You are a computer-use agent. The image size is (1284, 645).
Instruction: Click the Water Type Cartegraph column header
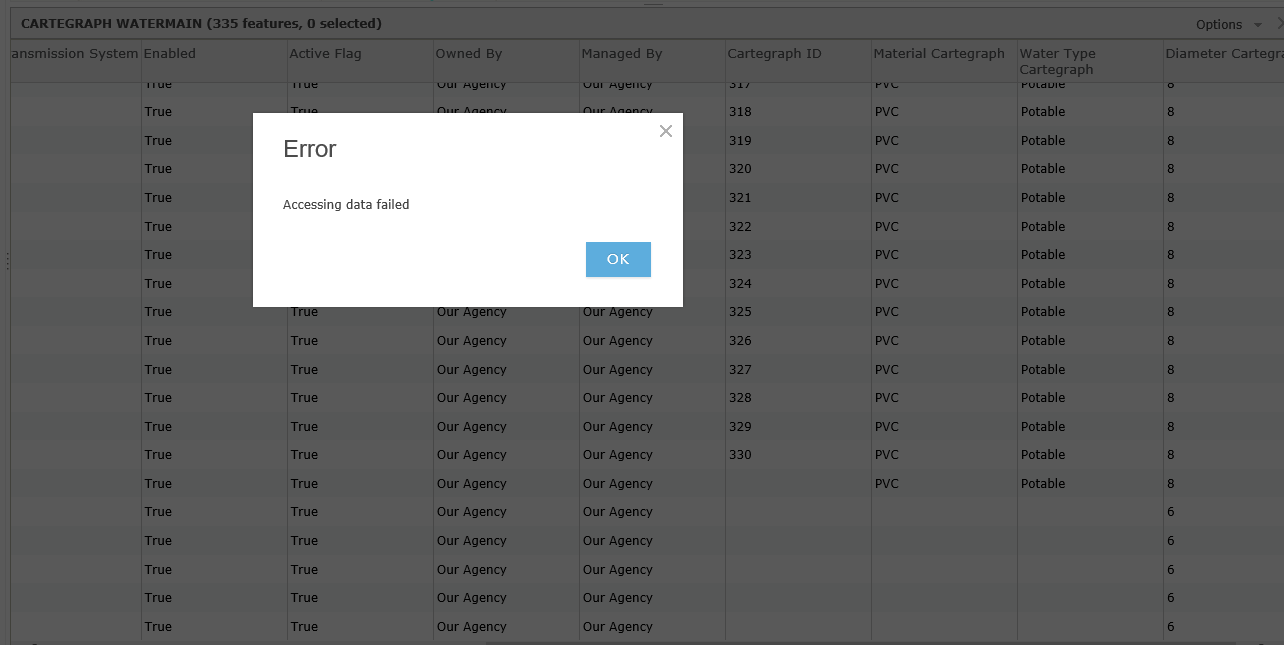pos(1057,61)
